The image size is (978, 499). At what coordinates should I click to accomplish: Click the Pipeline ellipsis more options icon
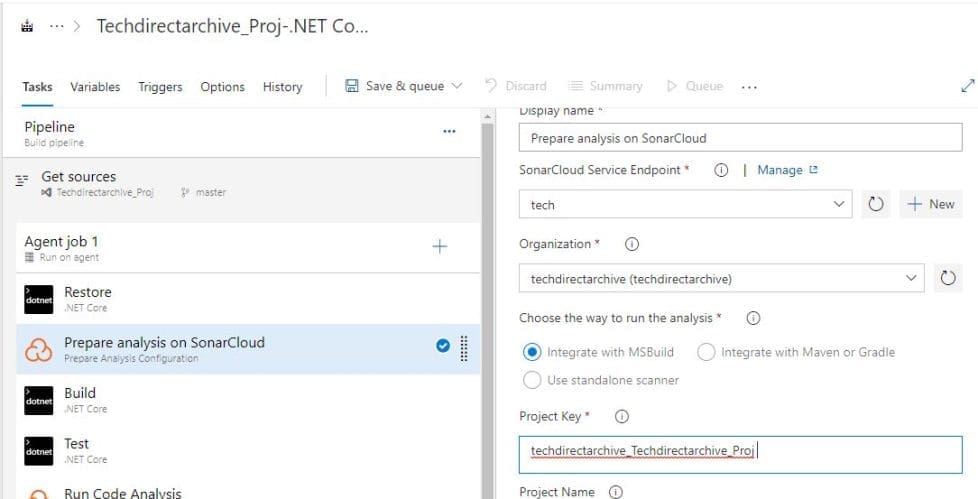tap(449, 132)
